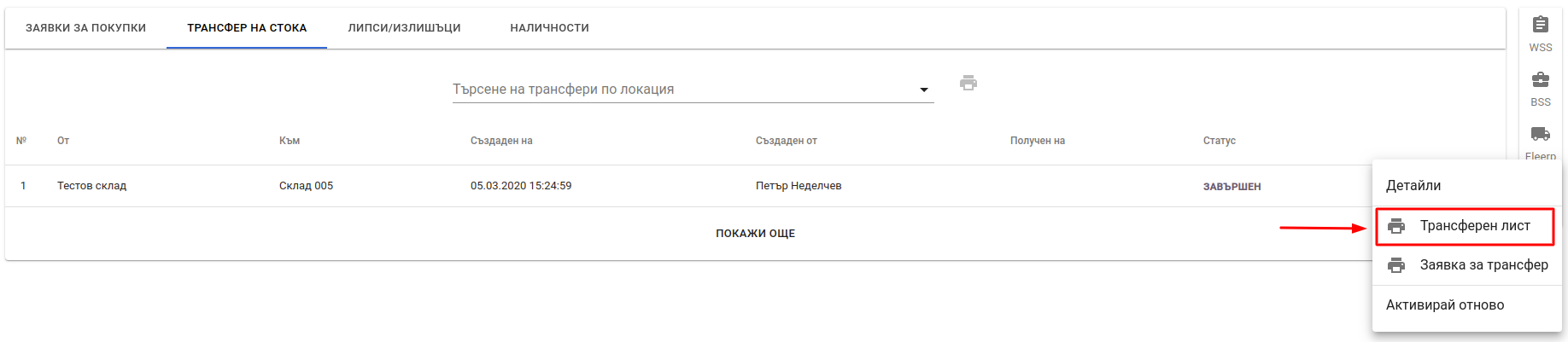Screen dimensions: 1568x342
Task: Click the printer icon next to Трансферен лист
Action: [x=1396, y=226]
